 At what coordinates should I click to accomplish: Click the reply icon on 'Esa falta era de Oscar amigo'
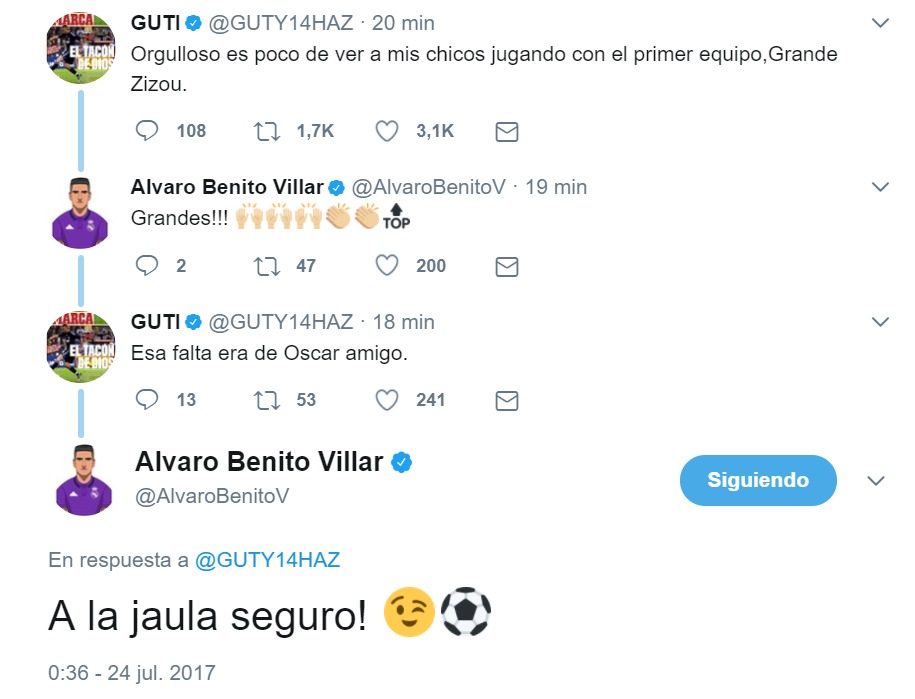(x=147, y=399)
